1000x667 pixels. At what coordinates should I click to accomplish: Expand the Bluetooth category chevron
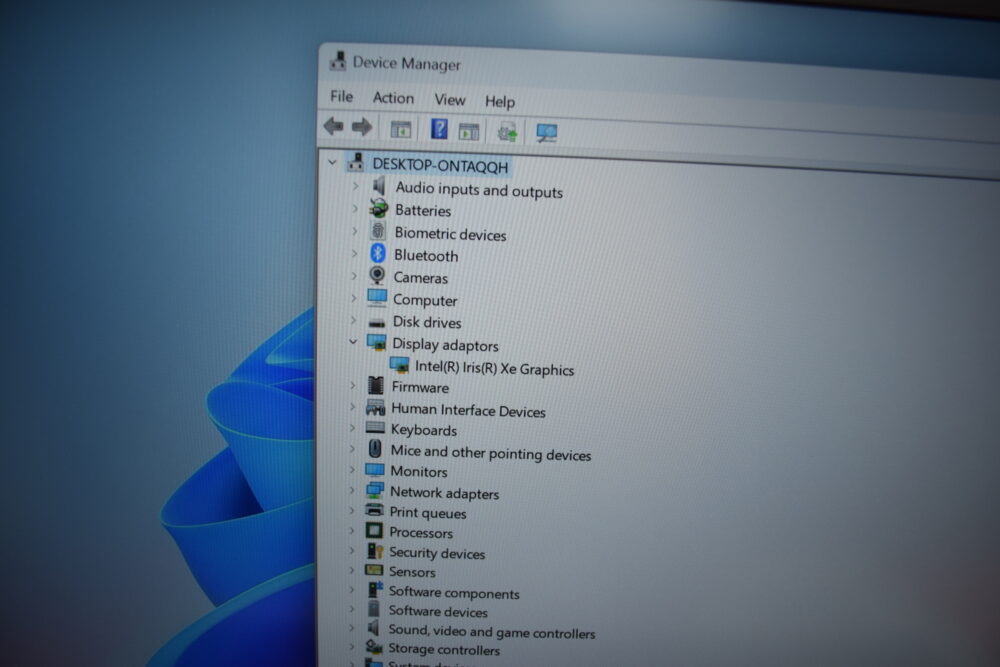[355, 253]
